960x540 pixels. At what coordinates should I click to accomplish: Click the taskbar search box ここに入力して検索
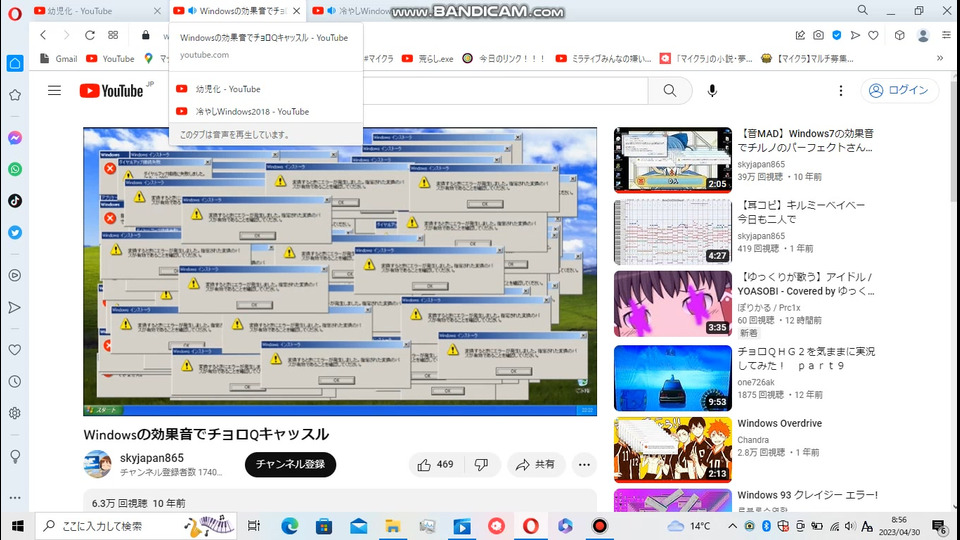(x=136, y=526)
